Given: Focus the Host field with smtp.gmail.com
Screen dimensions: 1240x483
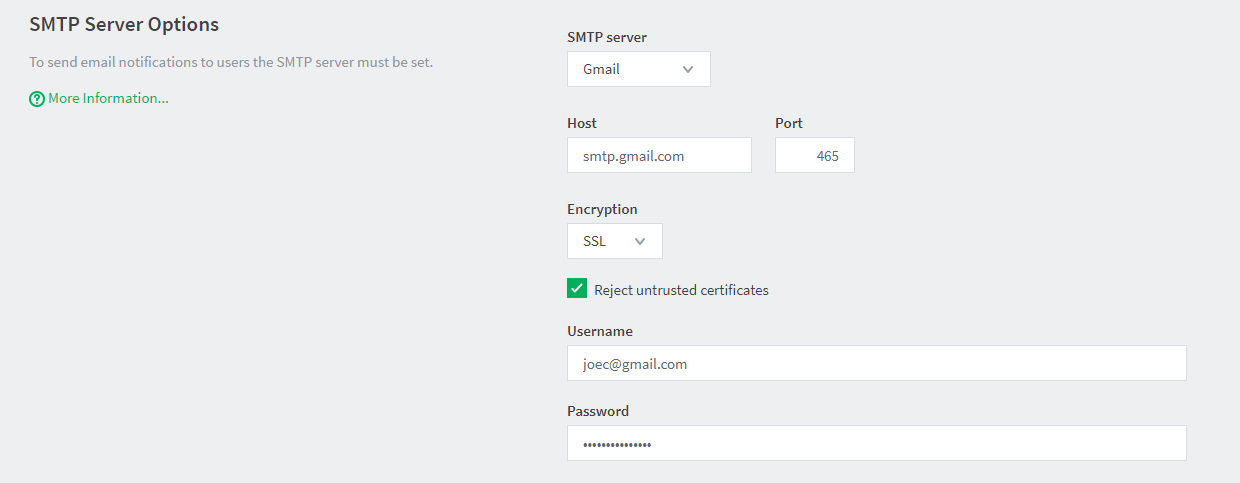Looking at the screenshot, I should click(x=659, y=155).
